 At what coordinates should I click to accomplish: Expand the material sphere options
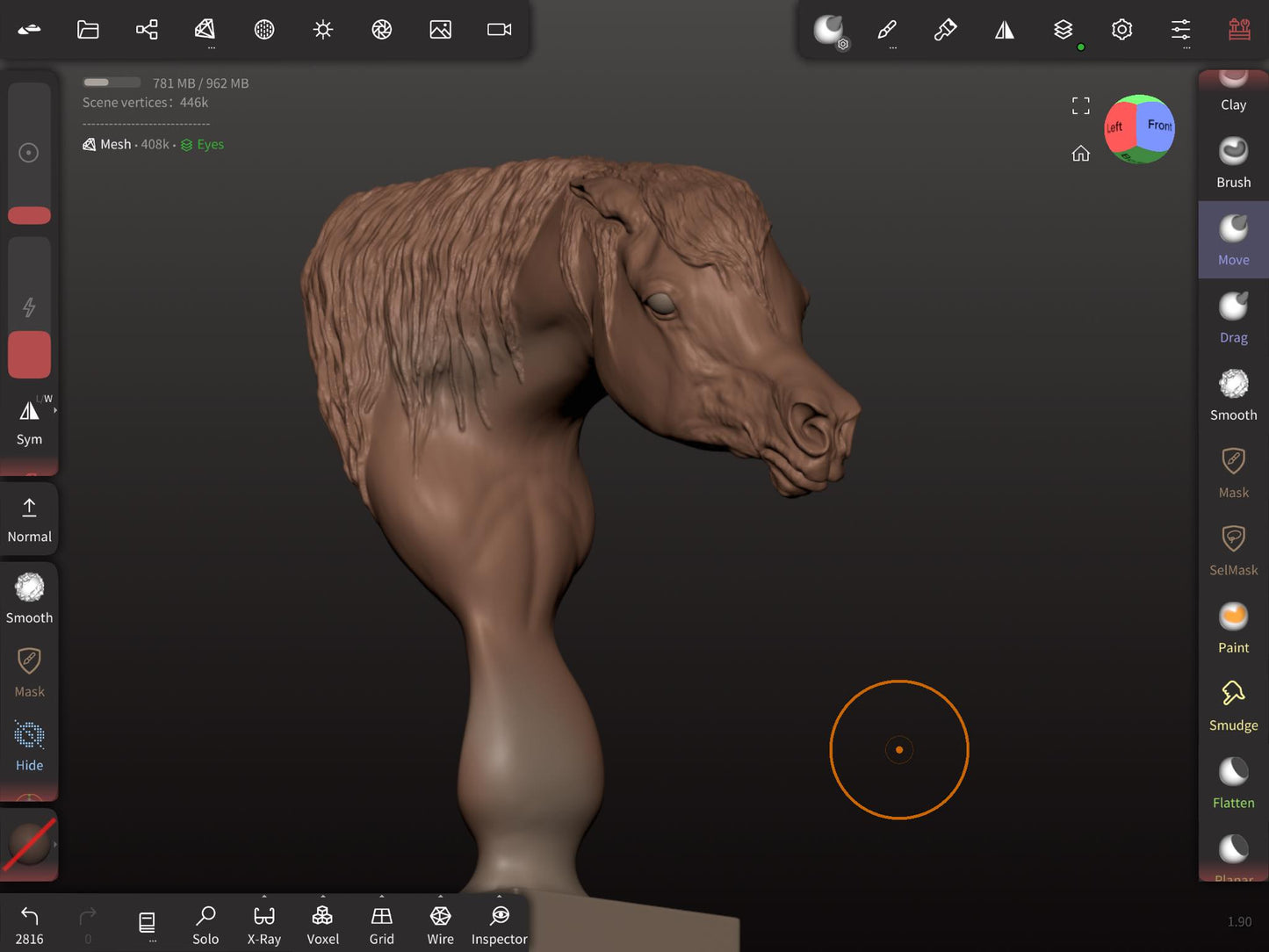(54, 845)
